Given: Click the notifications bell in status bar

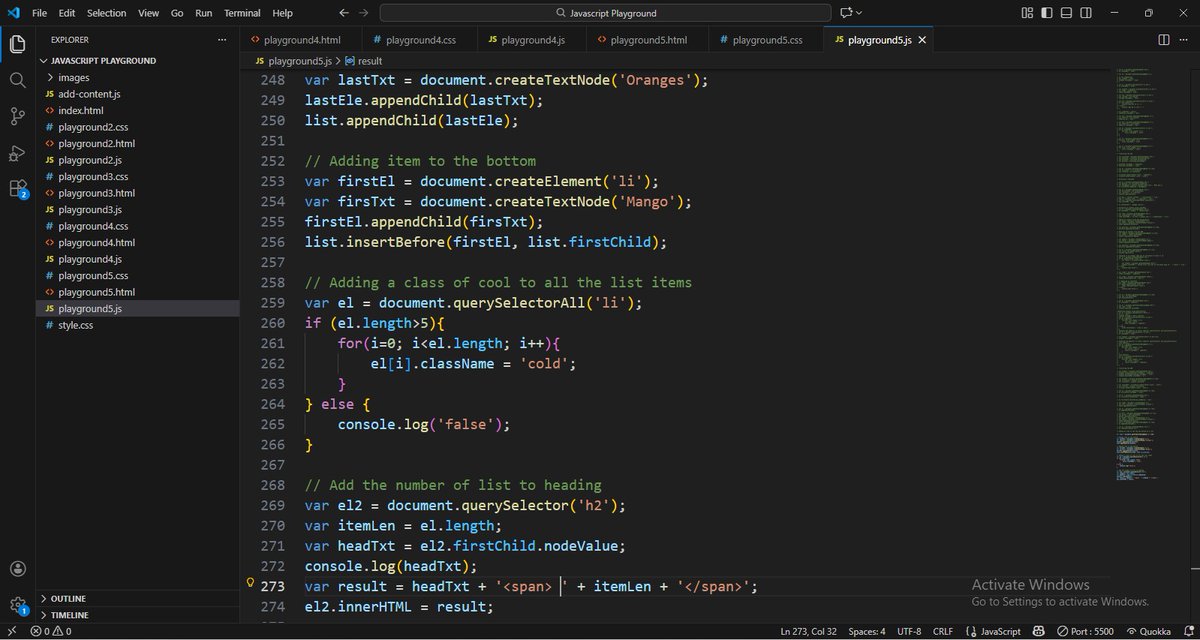Looking at the screenshot, I should coord(1187,631).
